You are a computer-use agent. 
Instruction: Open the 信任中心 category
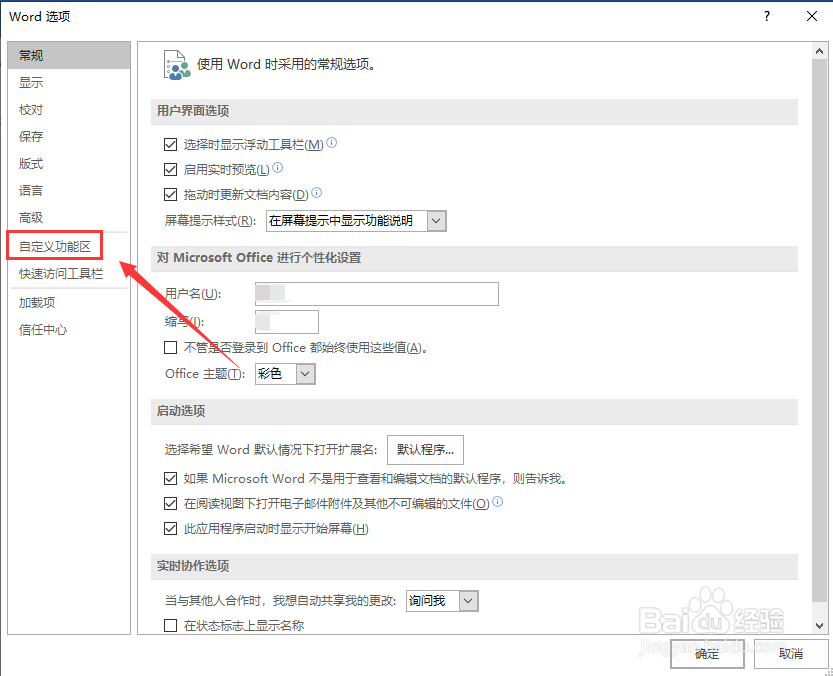pyautogui.click(x=69, y=329)
